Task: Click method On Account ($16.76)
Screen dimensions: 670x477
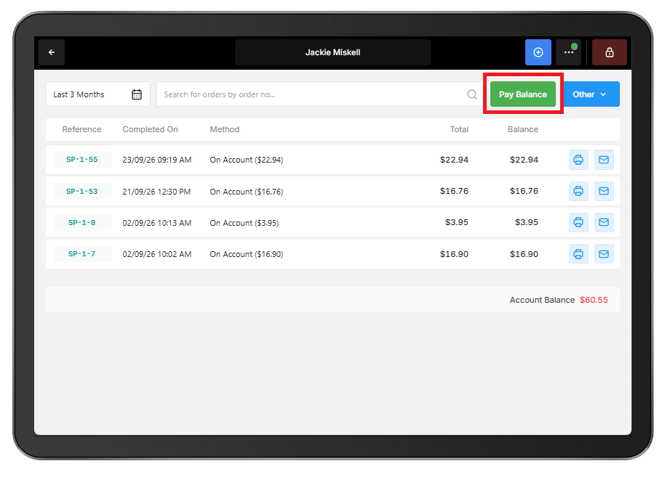Action: click(246, 191)
